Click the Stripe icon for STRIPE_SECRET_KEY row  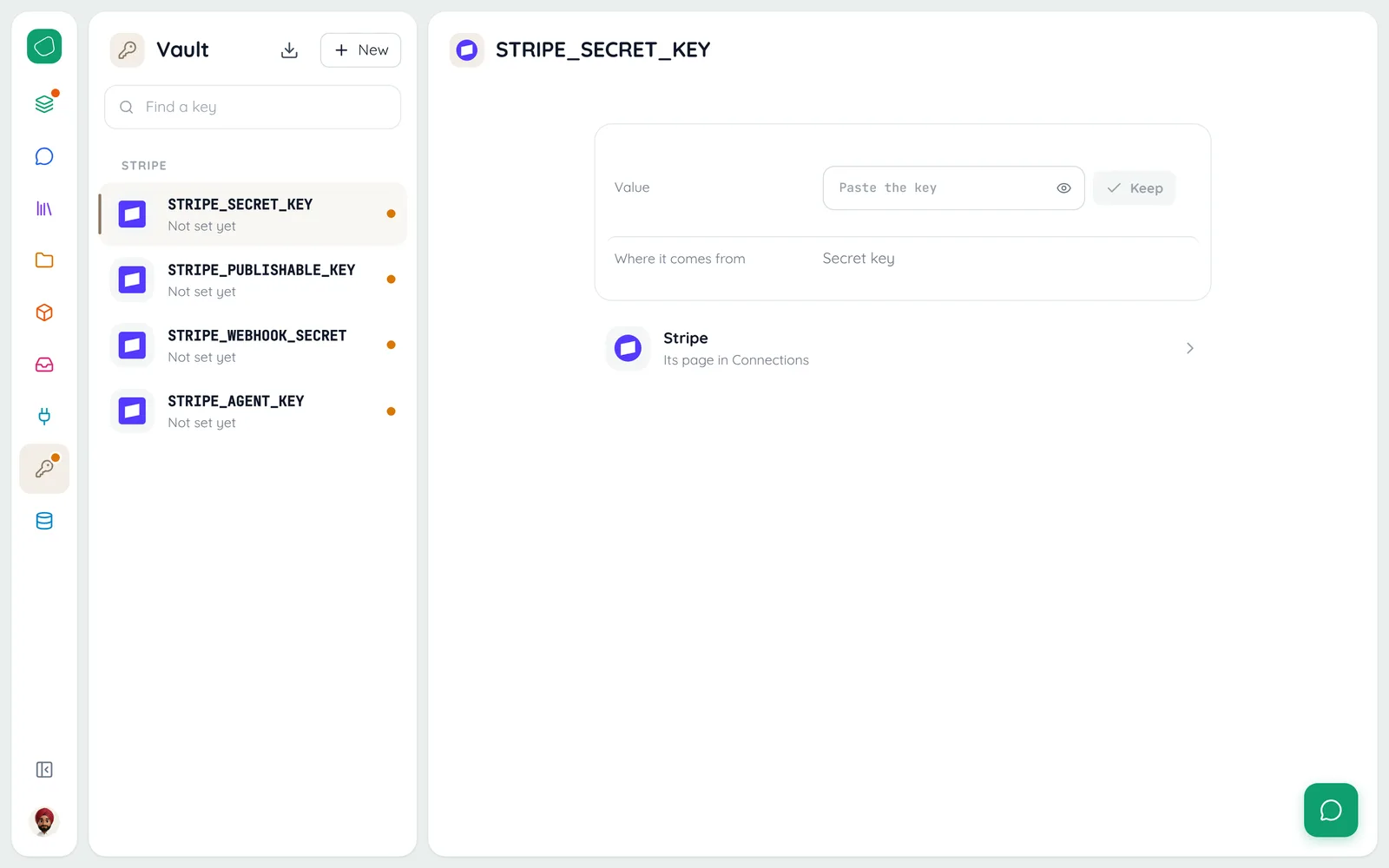[x=132, y=214]
